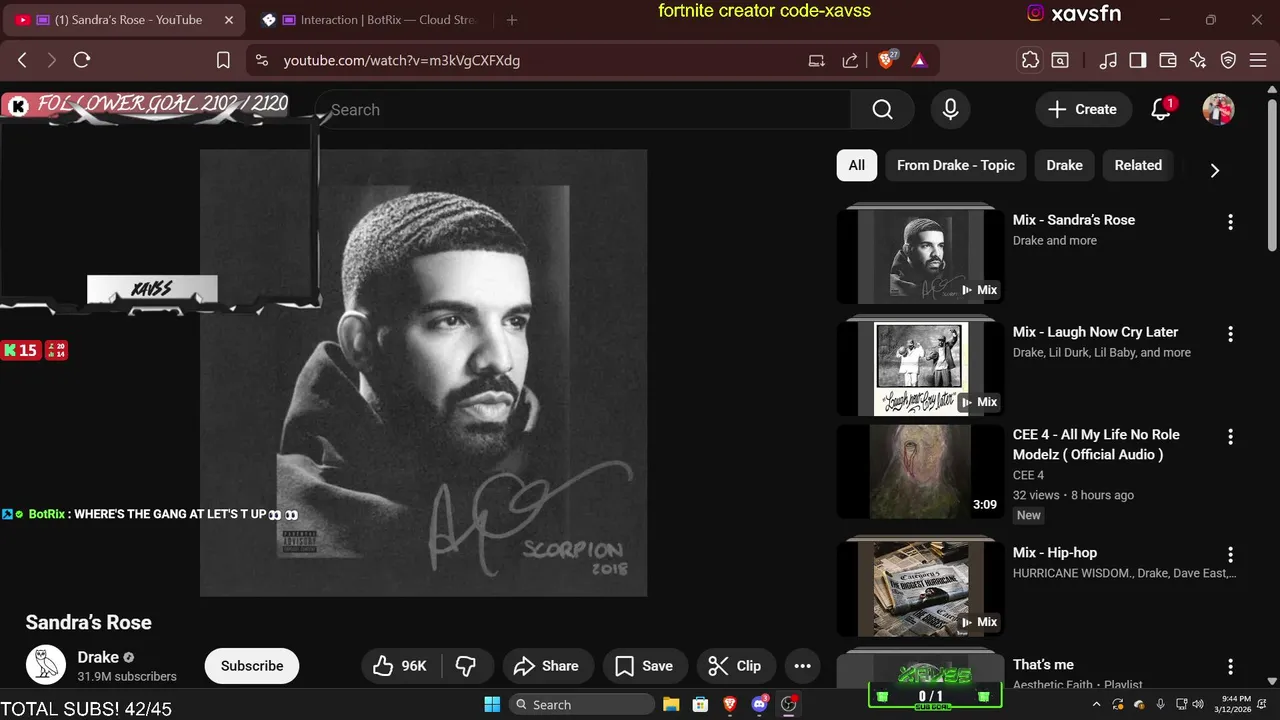Click the Create button
The image size is (1280, 720).
1083,110
